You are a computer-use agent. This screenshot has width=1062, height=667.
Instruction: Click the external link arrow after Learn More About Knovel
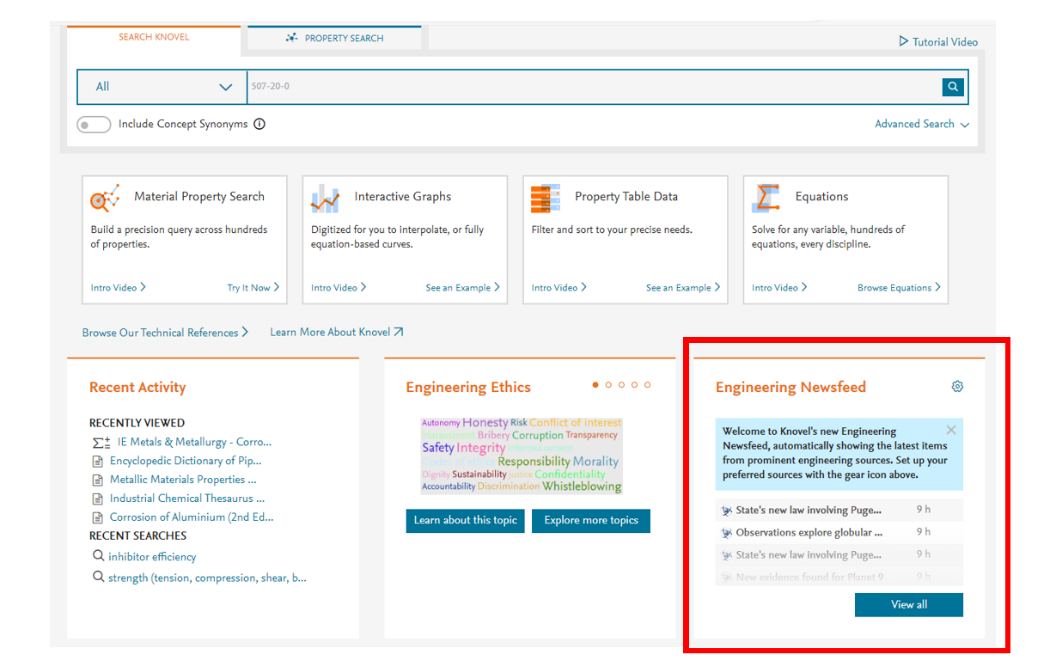coord(398,332)
